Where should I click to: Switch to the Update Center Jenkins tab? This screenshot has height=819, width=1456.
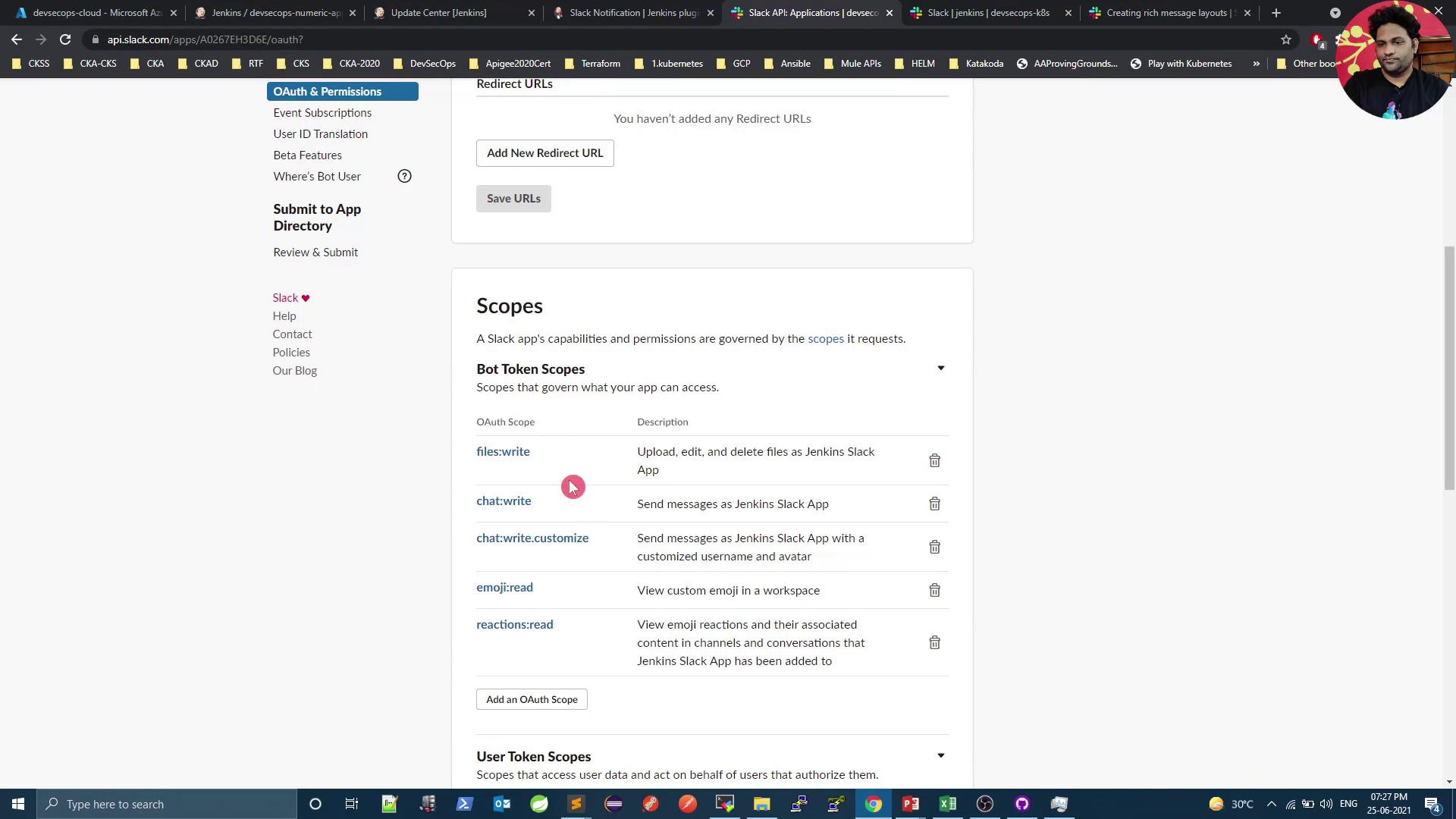438,13
